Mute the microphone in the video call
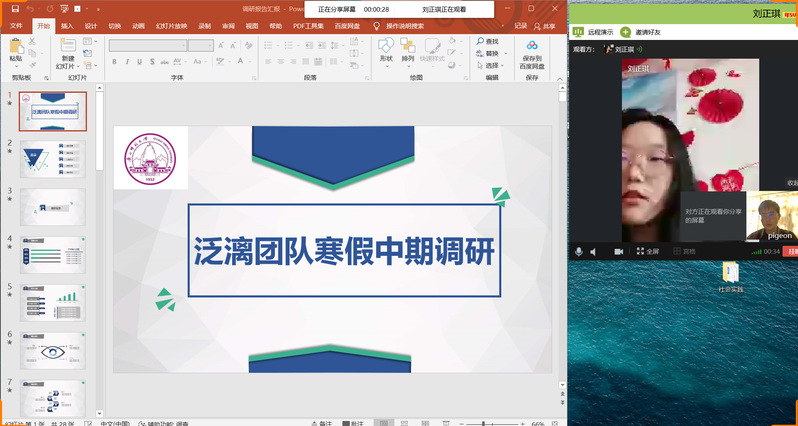 pos(579,251)
